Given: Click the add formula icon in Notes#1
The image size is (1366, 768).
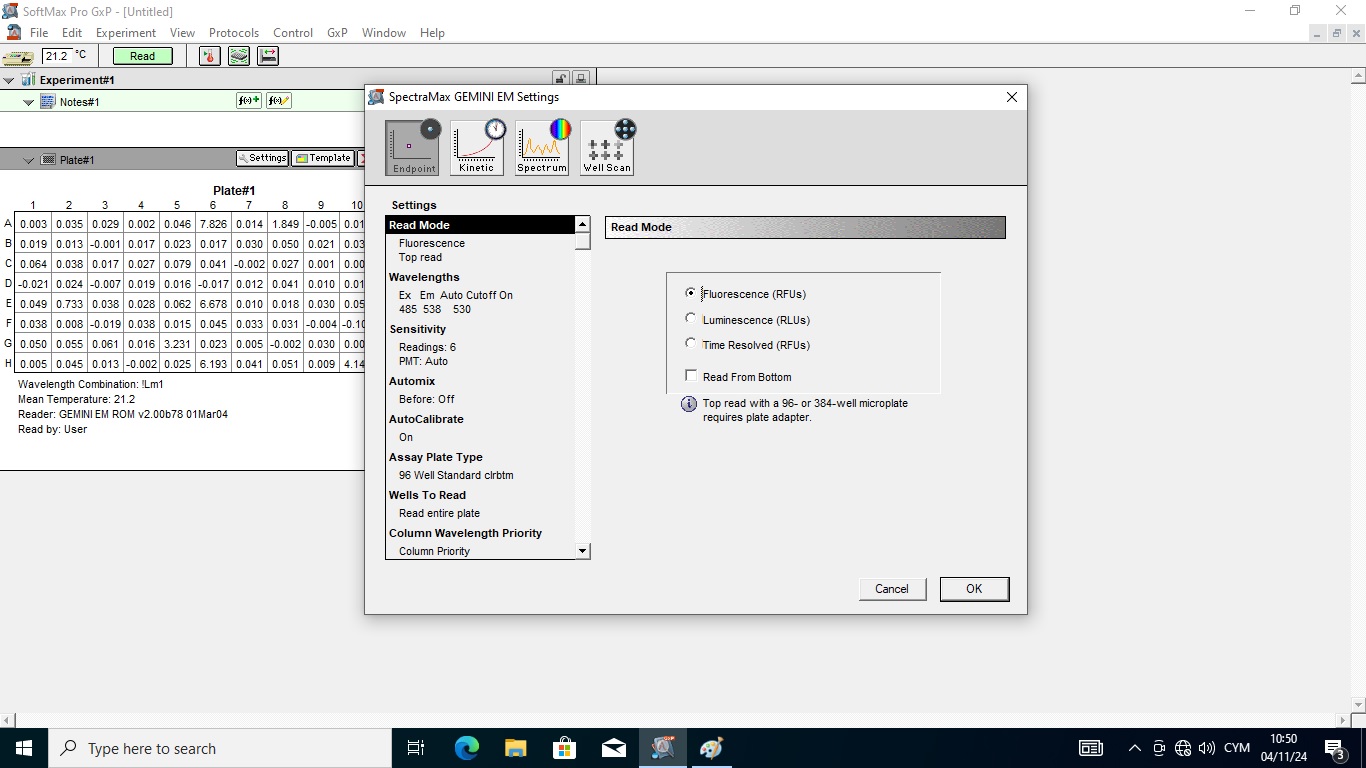Looking at the screenshot, I should pyautogui.click(x=249, y=101).
